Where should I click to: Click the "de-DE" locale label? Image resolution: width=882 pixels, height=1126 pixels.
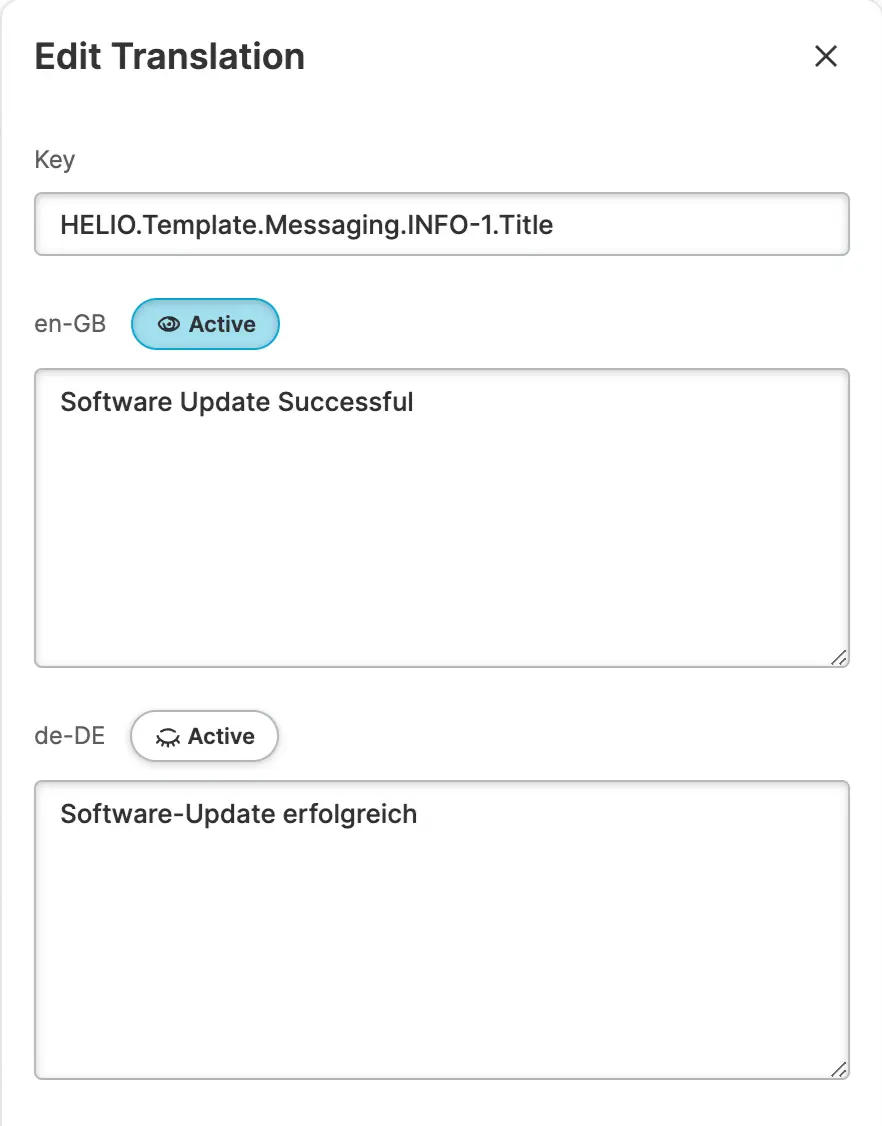(70, 737)
